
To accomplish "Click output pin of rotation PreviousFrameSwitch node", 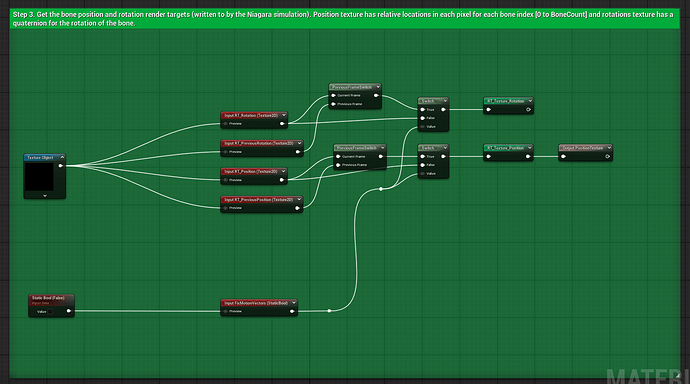I will pos(376,95).
